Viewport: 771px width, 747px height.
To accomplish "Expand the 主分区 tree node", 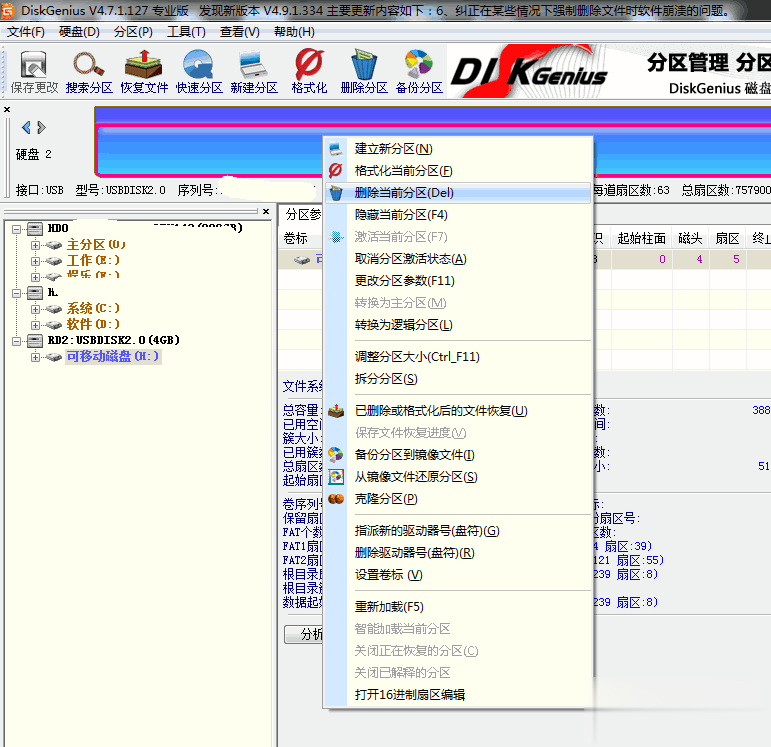I will click(x=35, y=245).
